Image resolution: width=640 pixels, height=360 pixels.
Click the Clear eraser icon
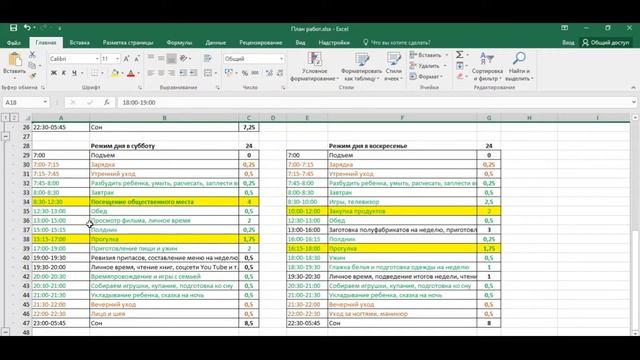coord(460,76)
